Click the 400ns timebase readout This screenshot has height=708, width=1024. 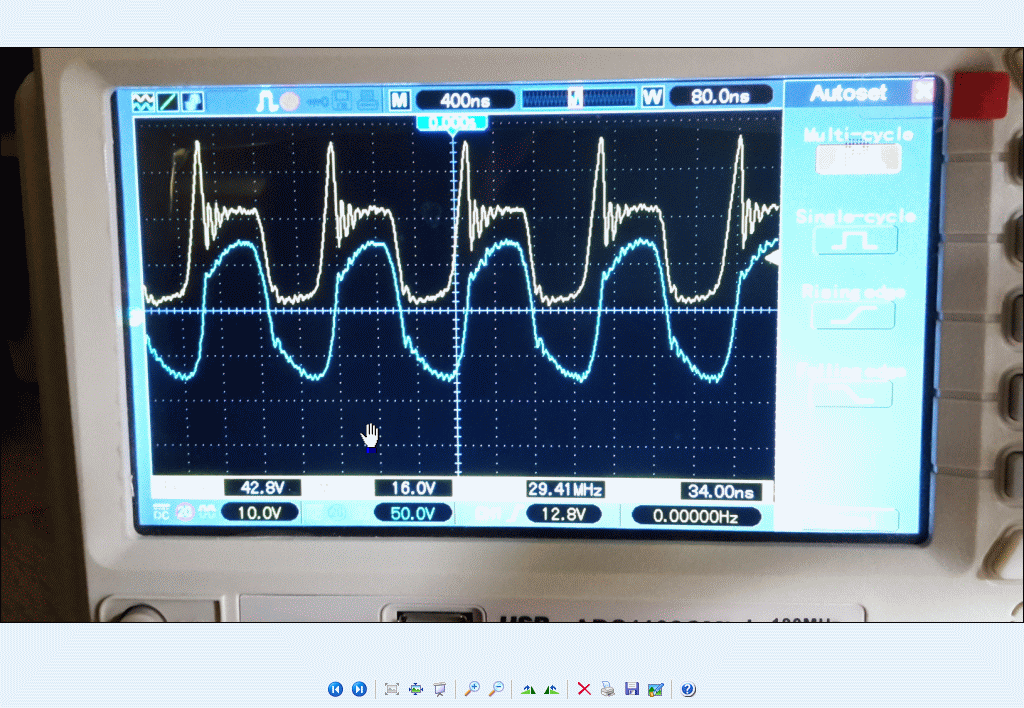[464, 99]
